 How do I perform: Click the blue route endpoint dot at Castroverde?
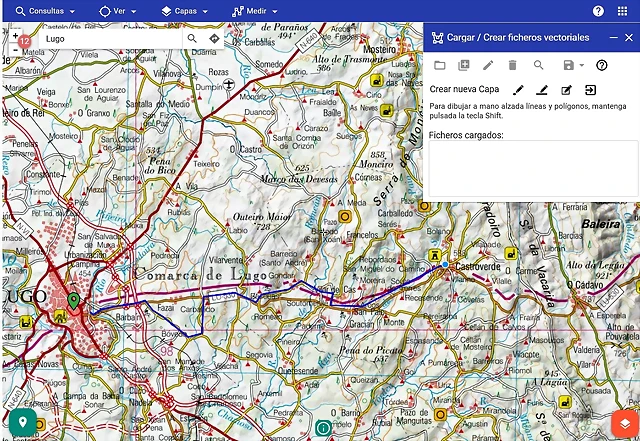pos(445,265)
